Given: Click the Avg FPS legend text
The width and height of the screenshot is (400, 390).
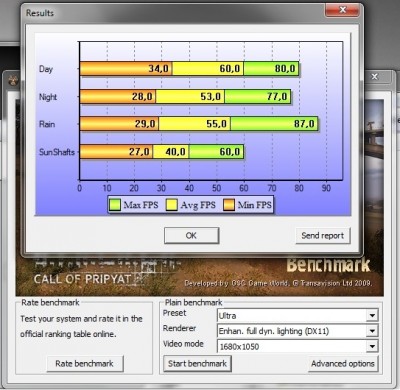Looking at the screenshot, I should 198,205.
